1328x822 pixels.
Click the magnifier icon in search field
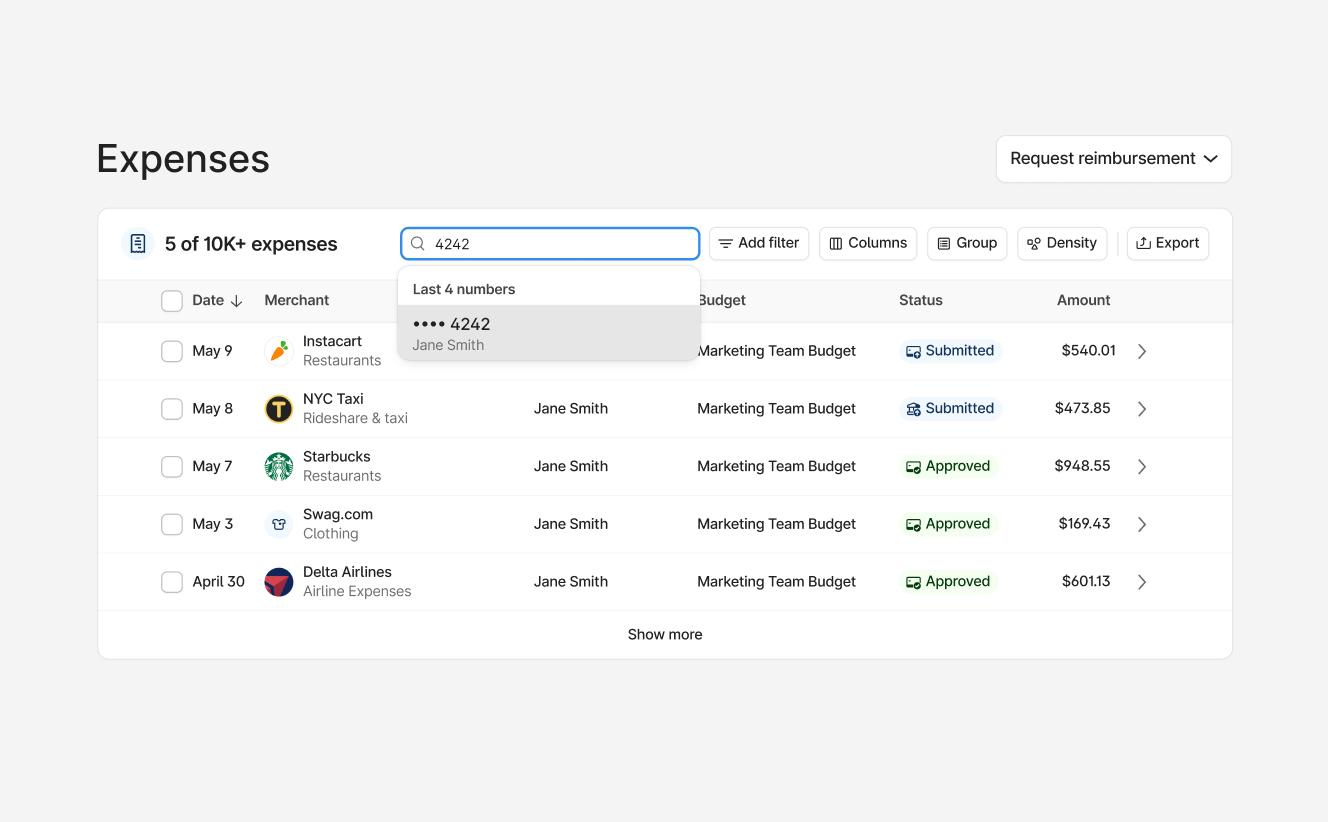point(418,244)
